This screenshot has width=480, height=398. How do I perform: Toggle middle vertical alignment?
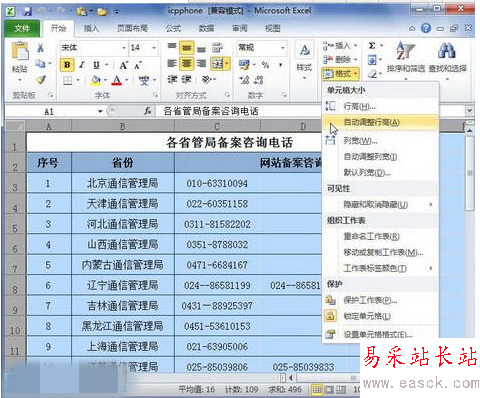(186, 48)
